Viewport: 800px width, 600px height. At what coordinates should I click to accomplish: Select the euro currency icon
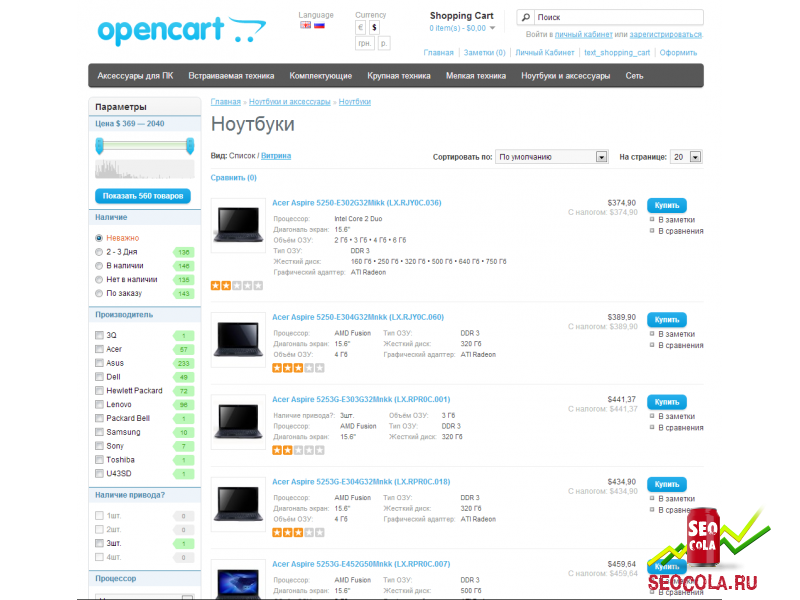(361, 28)
